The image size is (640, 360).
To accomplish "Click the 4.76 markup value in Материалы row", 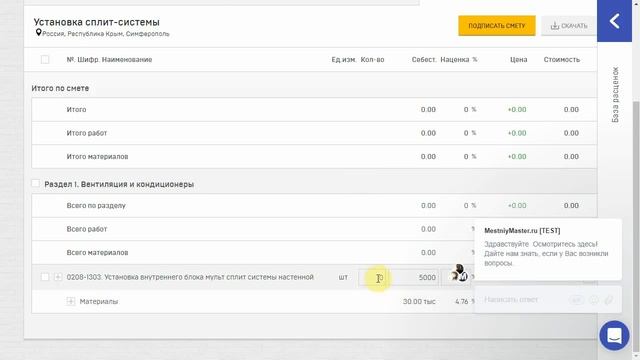I will tap(462, 302).
